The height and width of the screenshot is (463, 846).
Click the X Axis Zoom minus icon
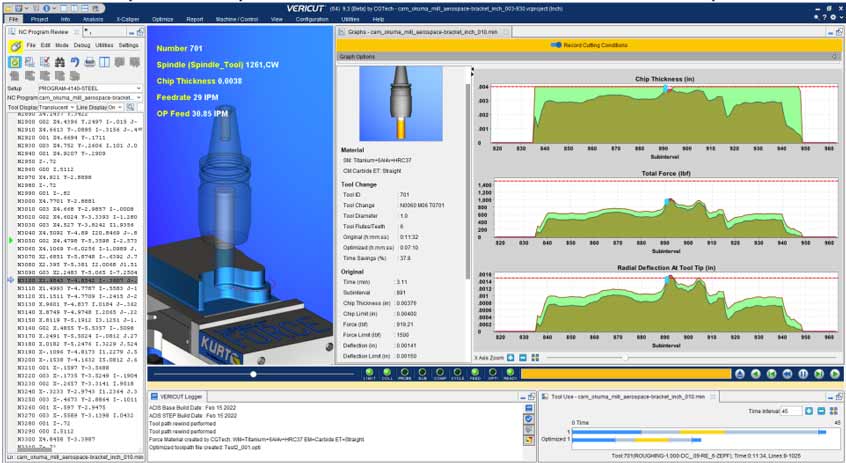pyautogui.click(x=523, y=357)
